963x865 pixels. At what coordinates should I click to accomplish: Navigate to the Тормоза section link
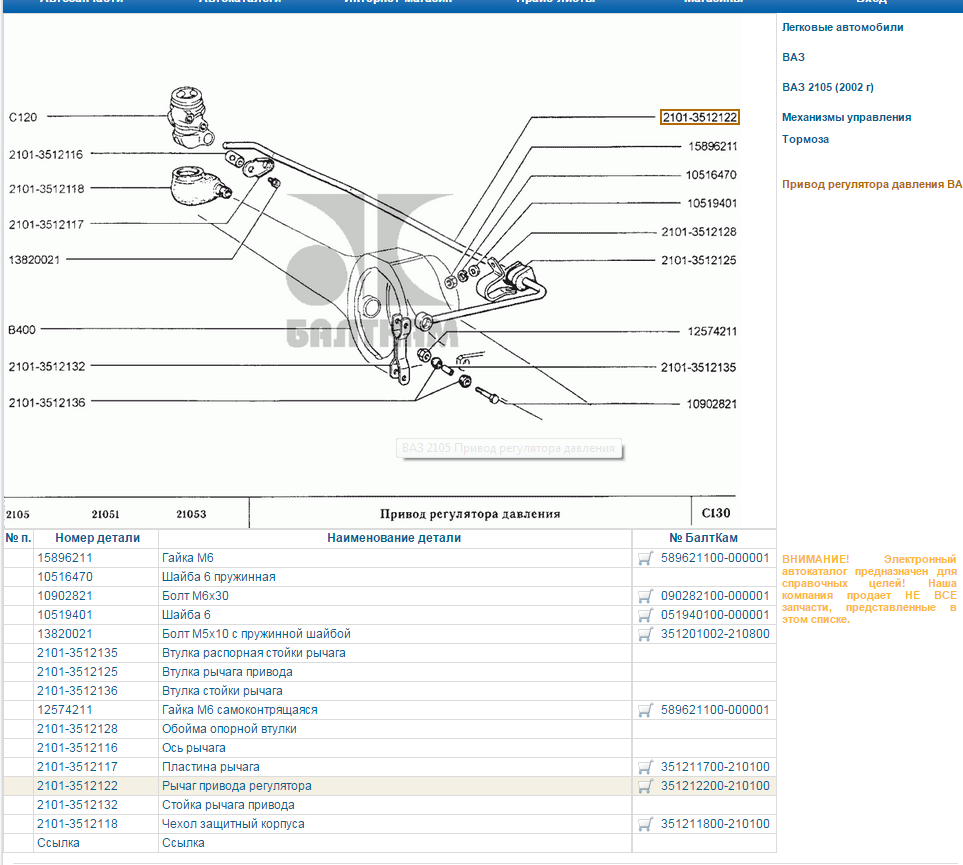(x=805, y=139)
